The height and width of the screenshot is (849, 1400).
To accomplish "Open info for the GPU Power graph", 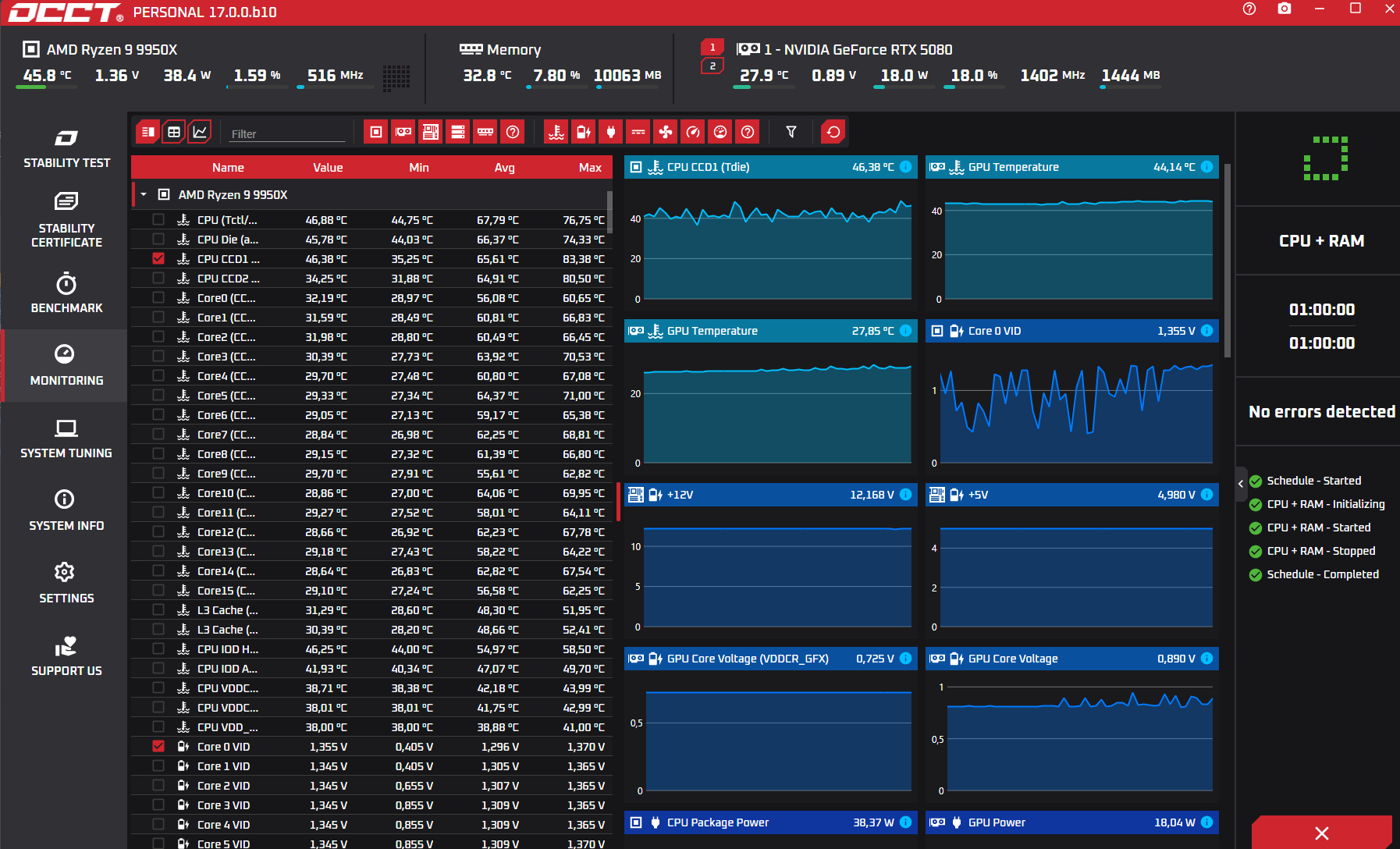I will [x=1206, y=822].
